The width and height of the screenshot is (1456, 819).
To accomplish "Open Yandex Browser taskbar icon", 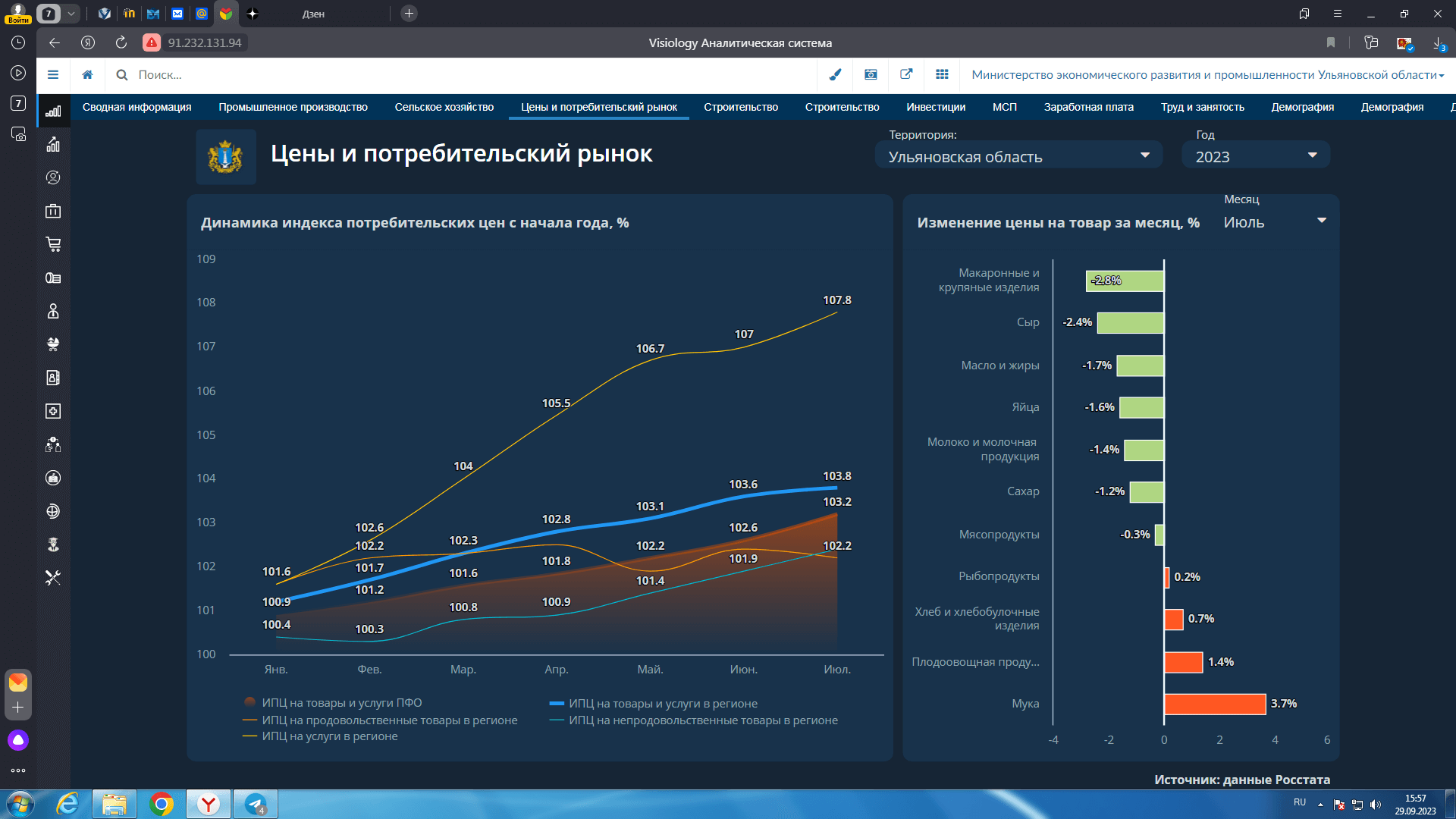I will [209, 804].
